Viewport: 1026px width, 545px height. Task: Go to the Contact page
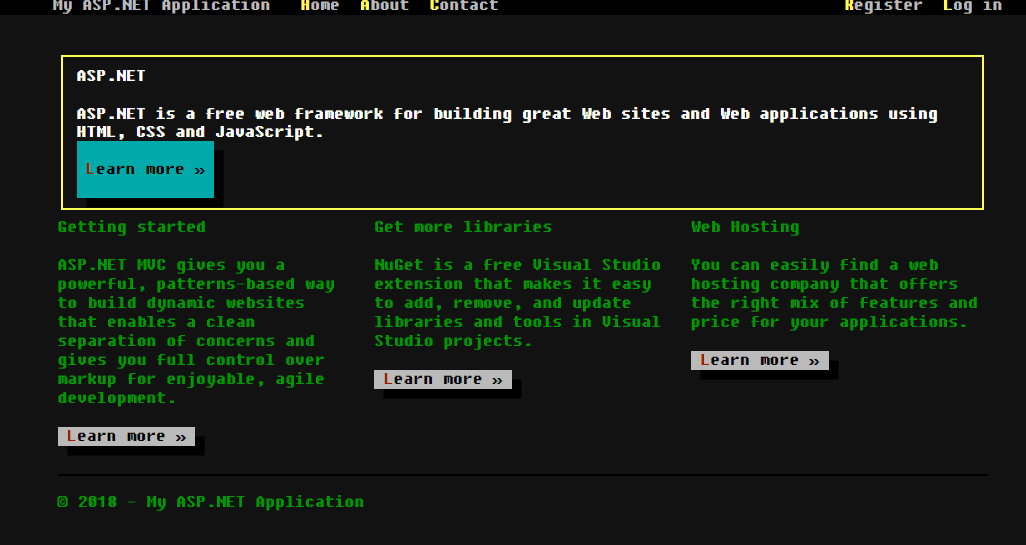click(x=463, y=6)
